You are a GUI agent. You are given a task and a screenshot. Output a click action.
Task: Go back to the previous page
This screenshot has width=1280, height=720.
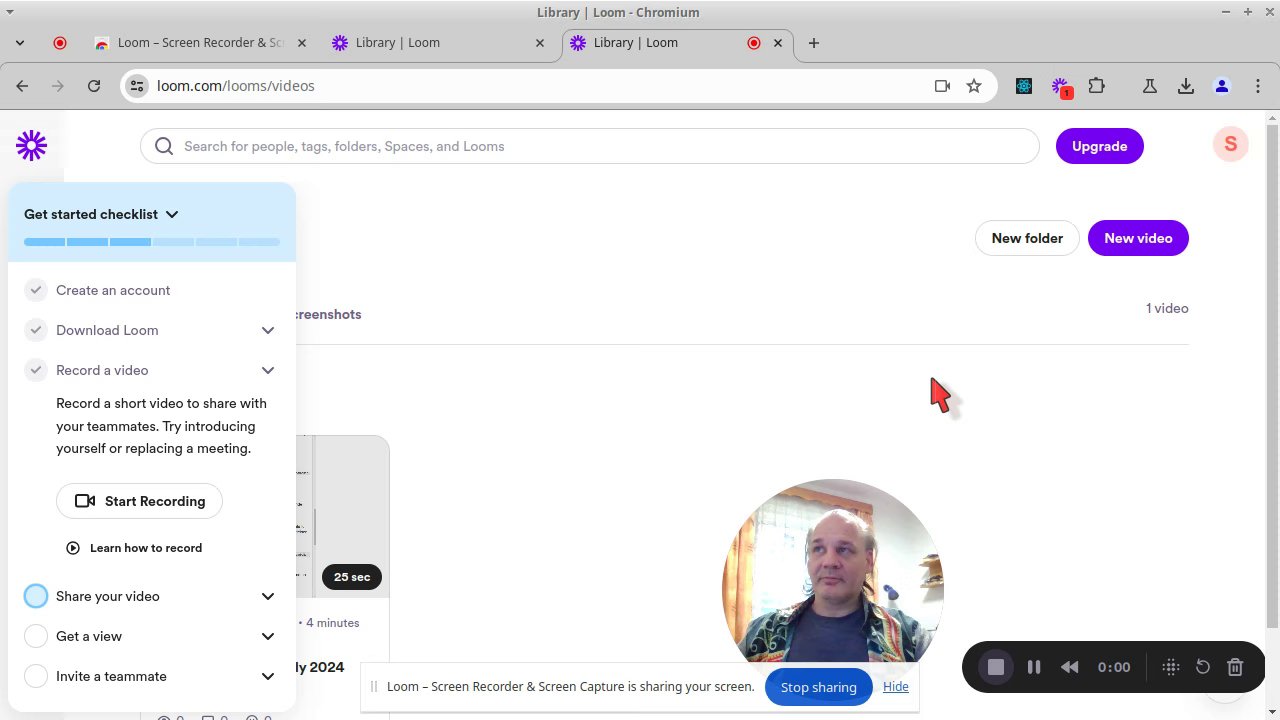(x=22, y=86)
